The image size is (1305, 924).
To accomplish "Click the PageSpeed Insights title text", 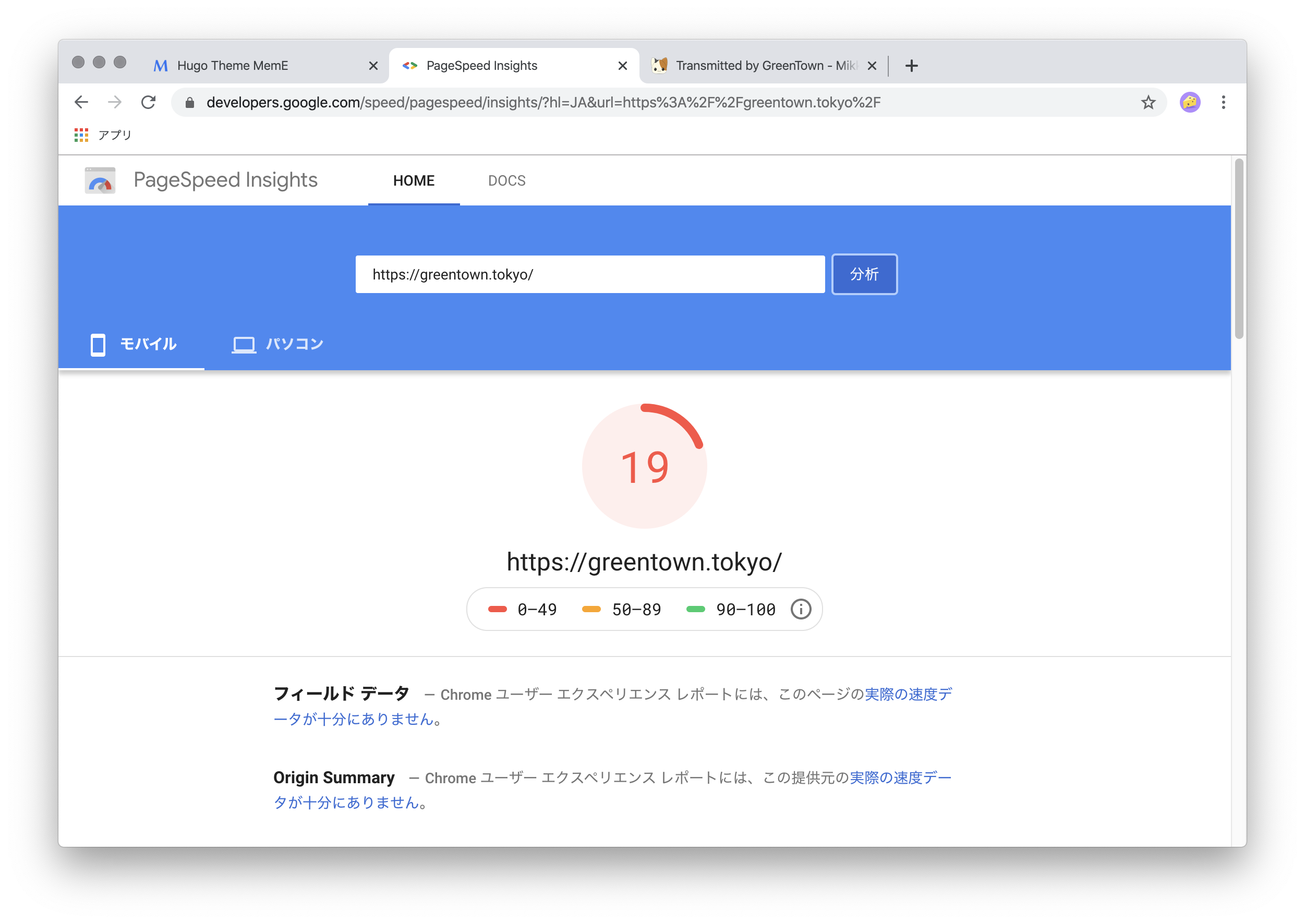I will point(225,180).
